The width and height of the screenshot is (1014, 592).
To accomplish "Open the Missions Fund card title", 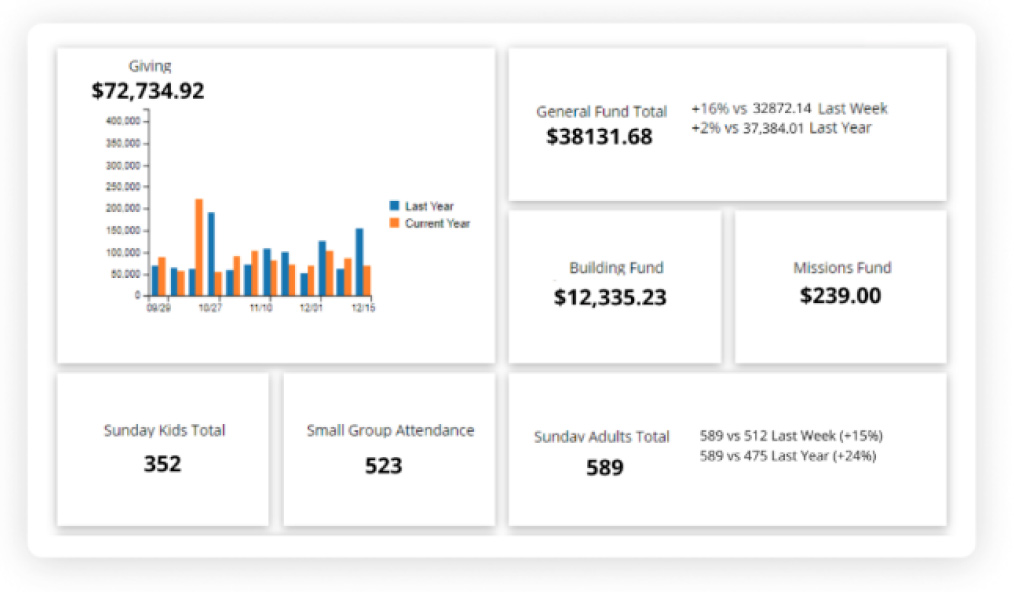I will coord(842,268).
